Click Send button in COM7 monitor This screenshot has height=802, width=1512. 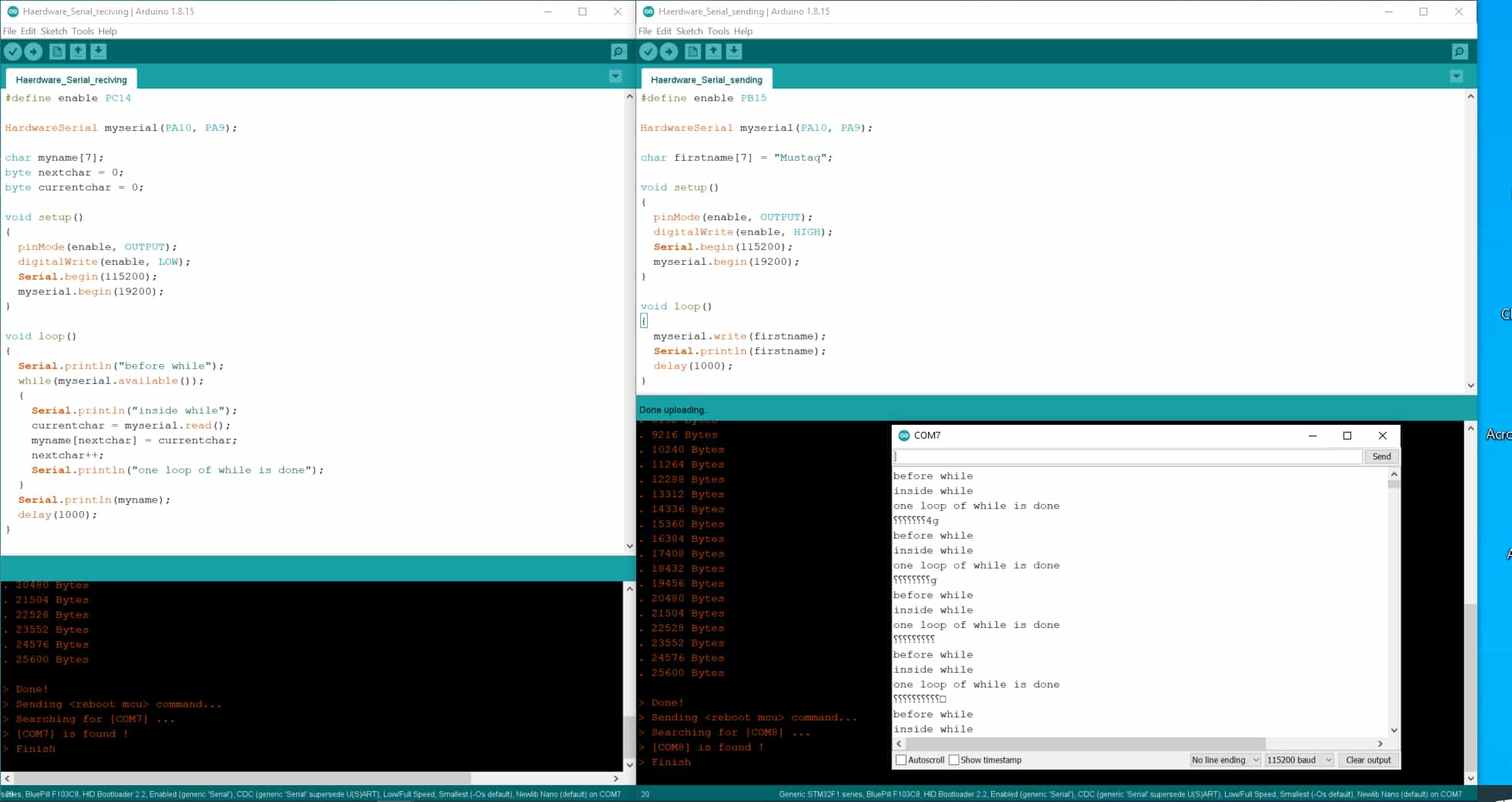pyautogui.click(x=1381, y=456)
